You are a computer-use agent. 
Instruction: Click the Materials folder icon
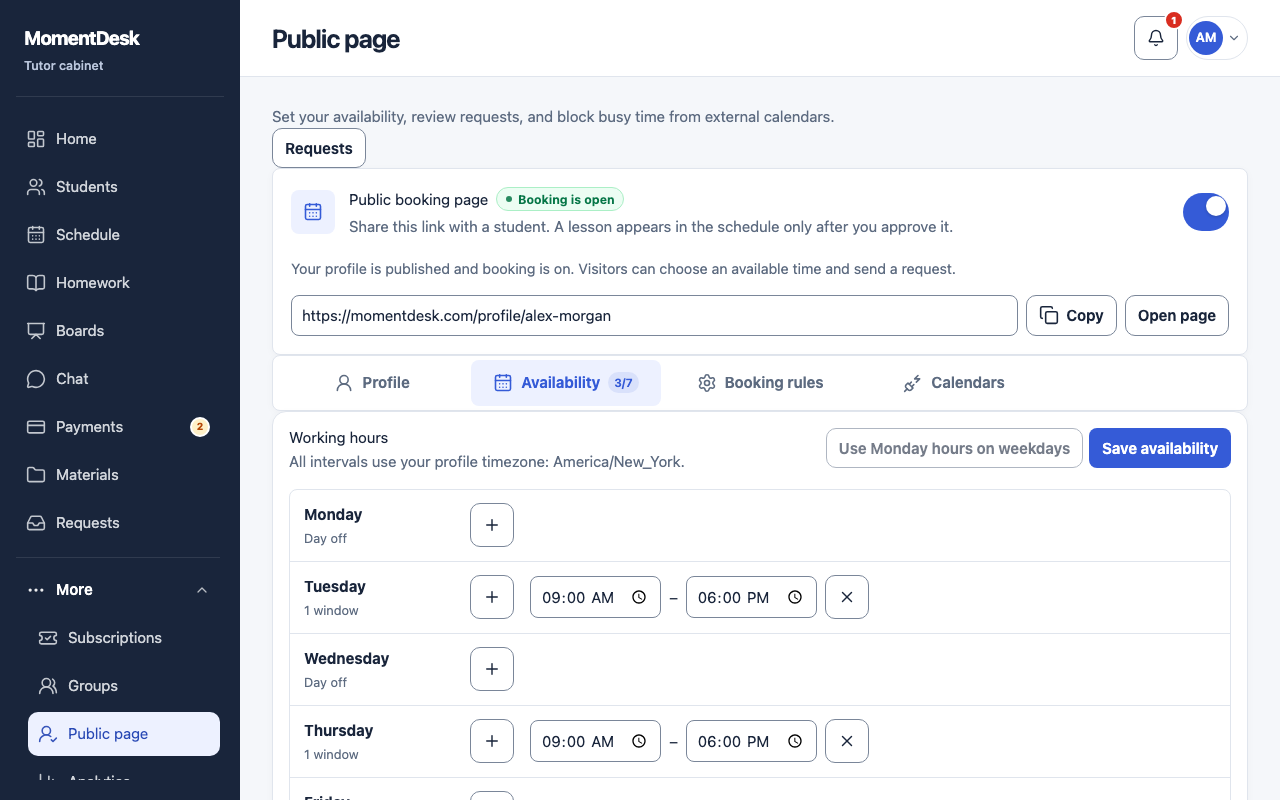pyautogui.click(x=36, y=475)
